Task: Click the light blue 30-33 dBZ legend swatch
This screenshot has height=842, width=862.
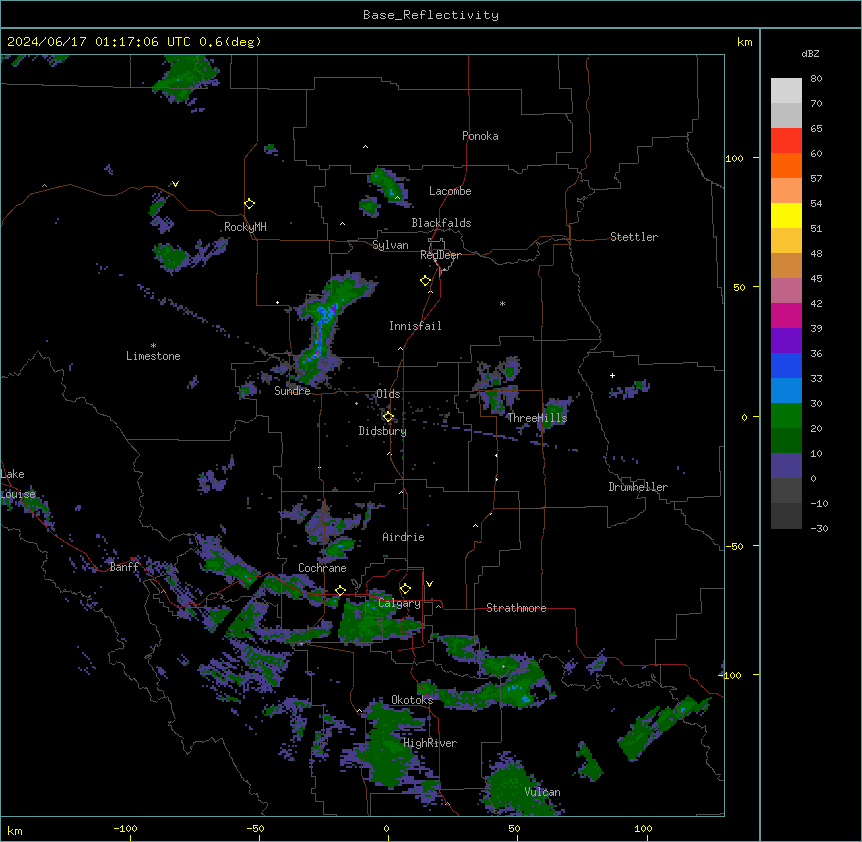Action: pos(786,391)
